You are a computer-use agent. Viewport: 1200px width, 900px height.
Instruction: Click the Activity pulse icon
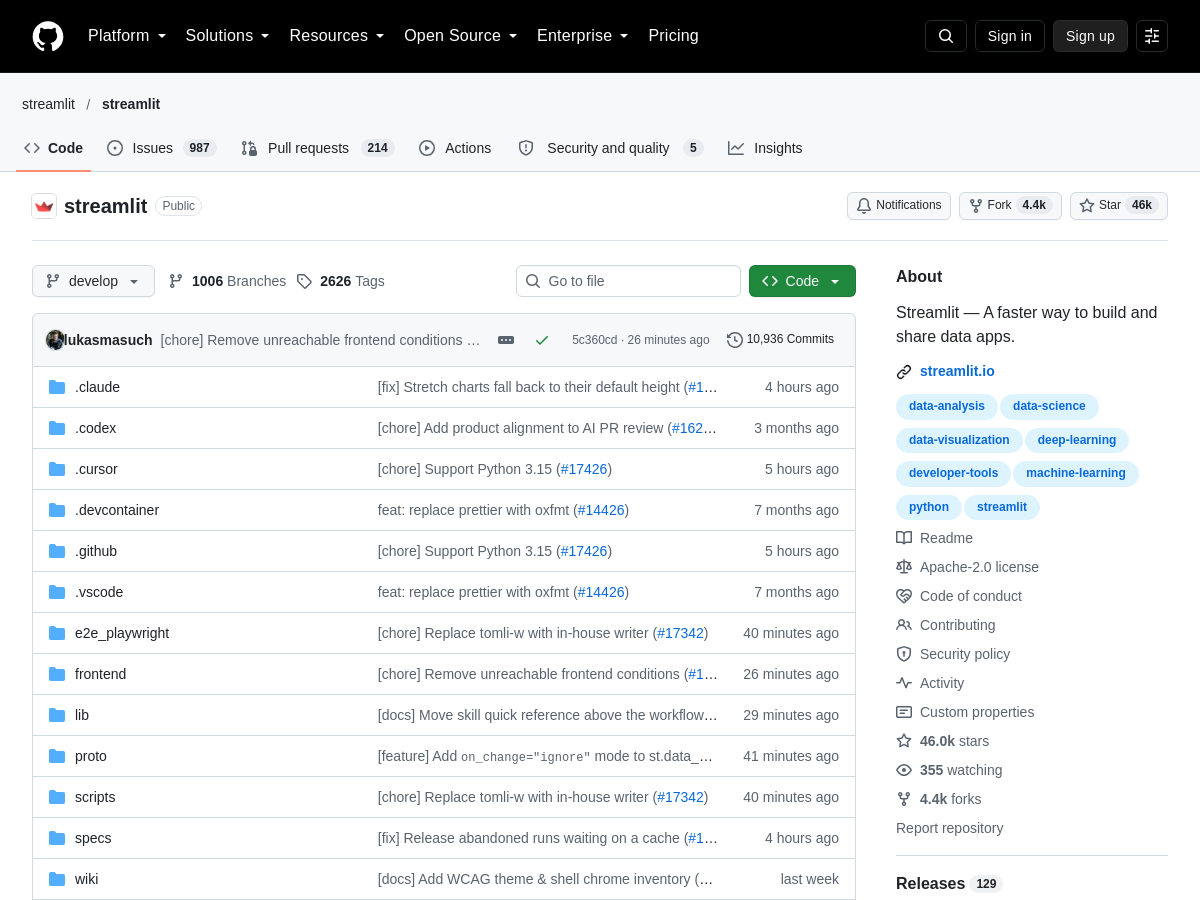click(904, 683)
